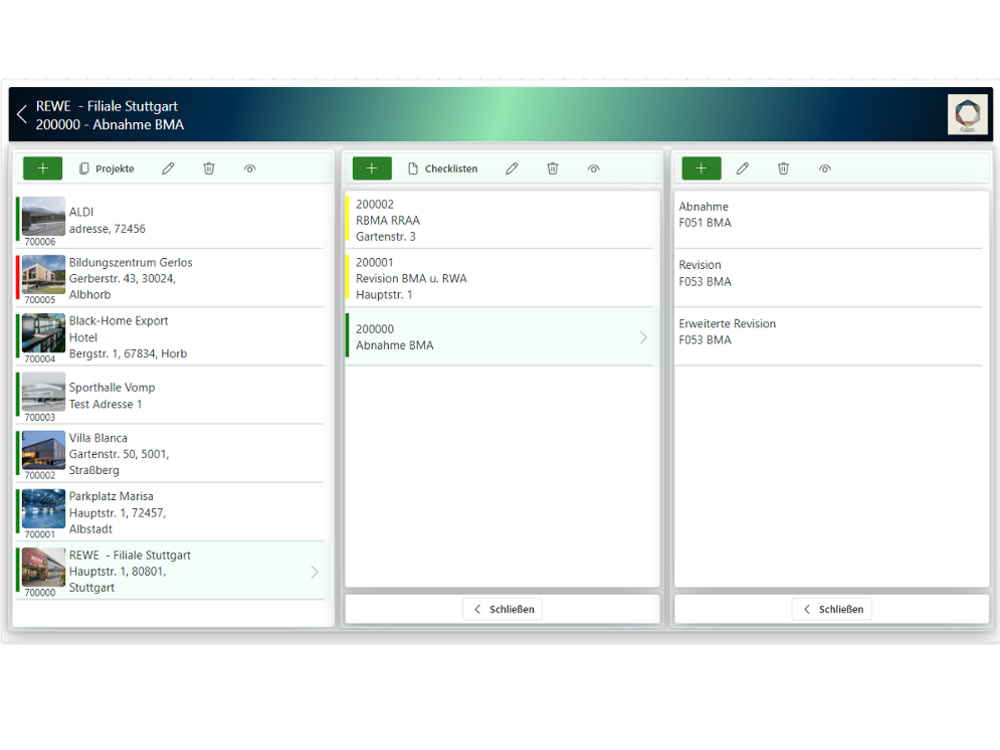Select the Parkplatz Marisa project
The height and width of the screenshot is (750, 1000).
(170, 512)
